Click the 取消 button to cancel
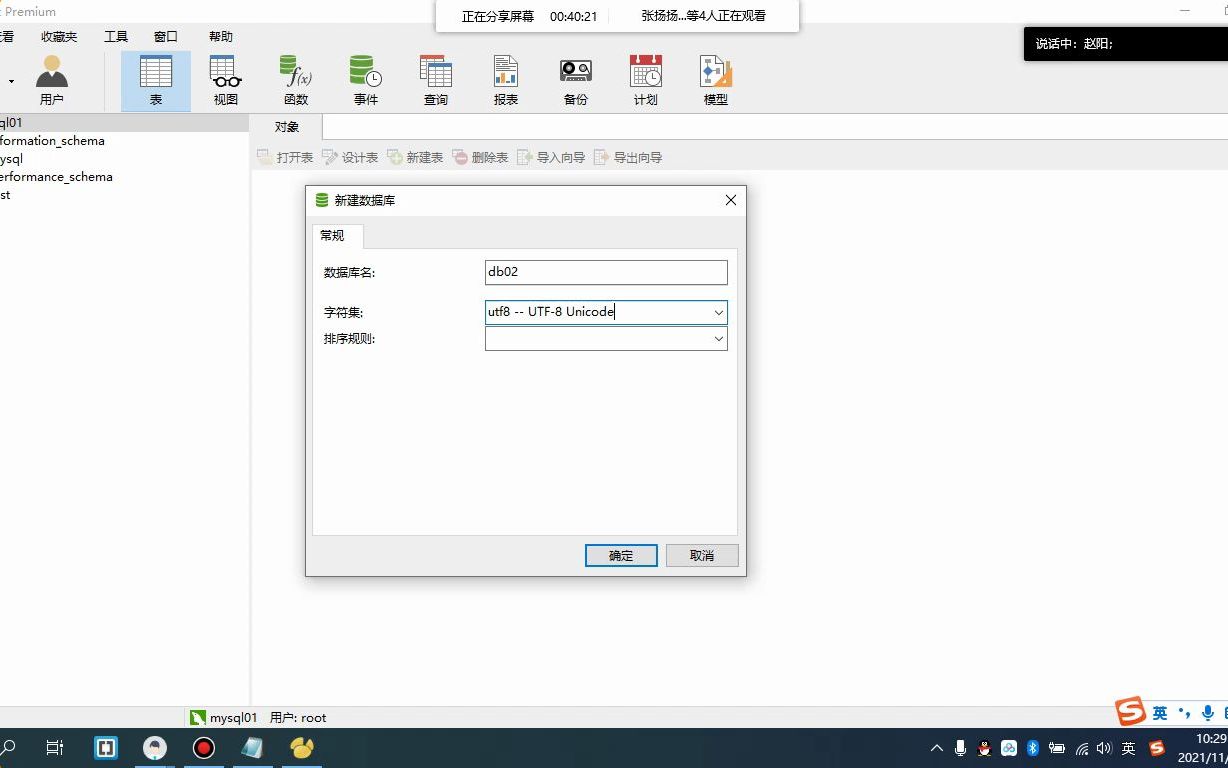Viewport: 1228px width, 768px height. point(702,555)
